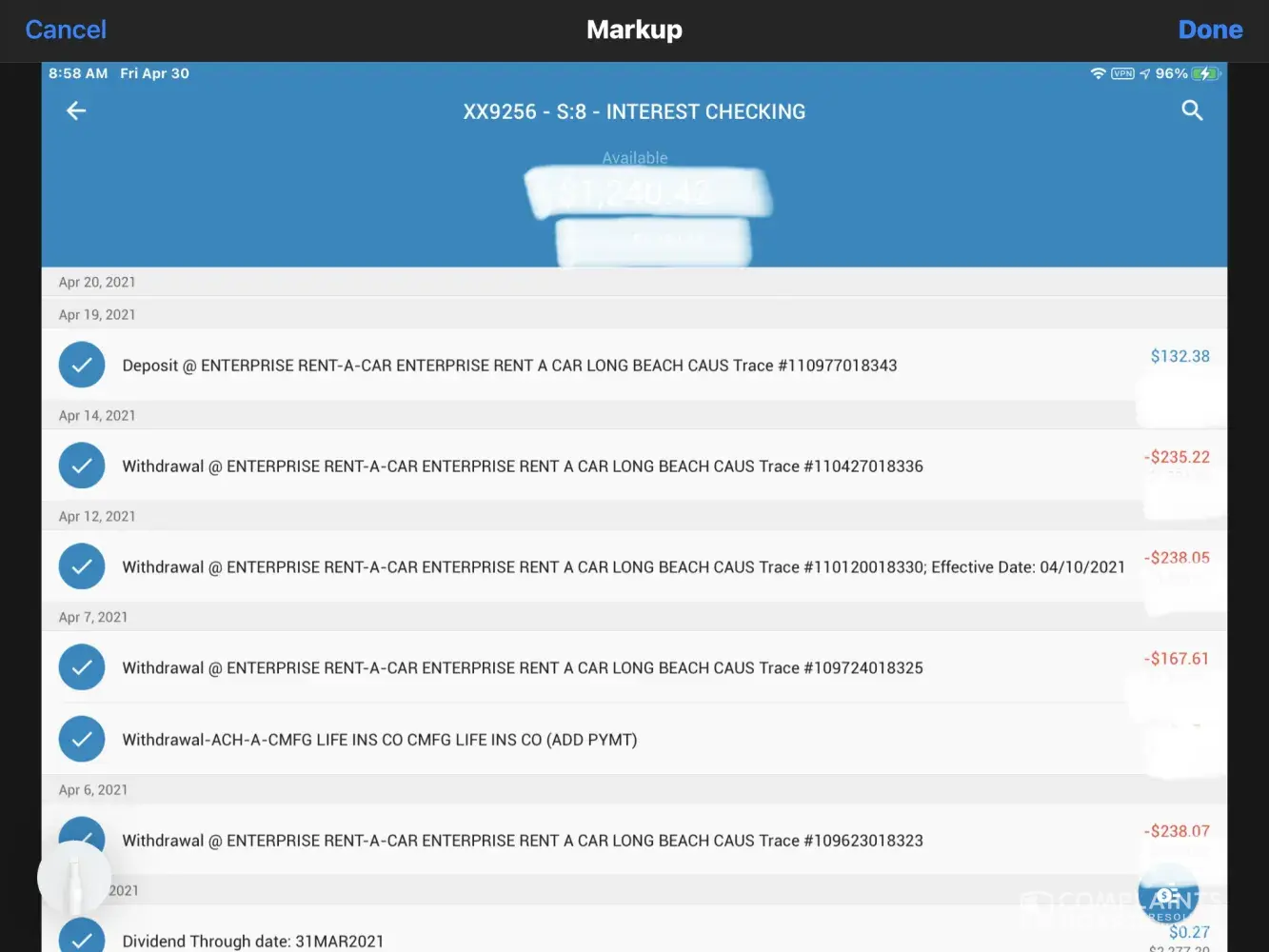Tap the XX9256 Interest Checking account title
The height and width of the screenshot is (952, 1269).
(634, 111)
